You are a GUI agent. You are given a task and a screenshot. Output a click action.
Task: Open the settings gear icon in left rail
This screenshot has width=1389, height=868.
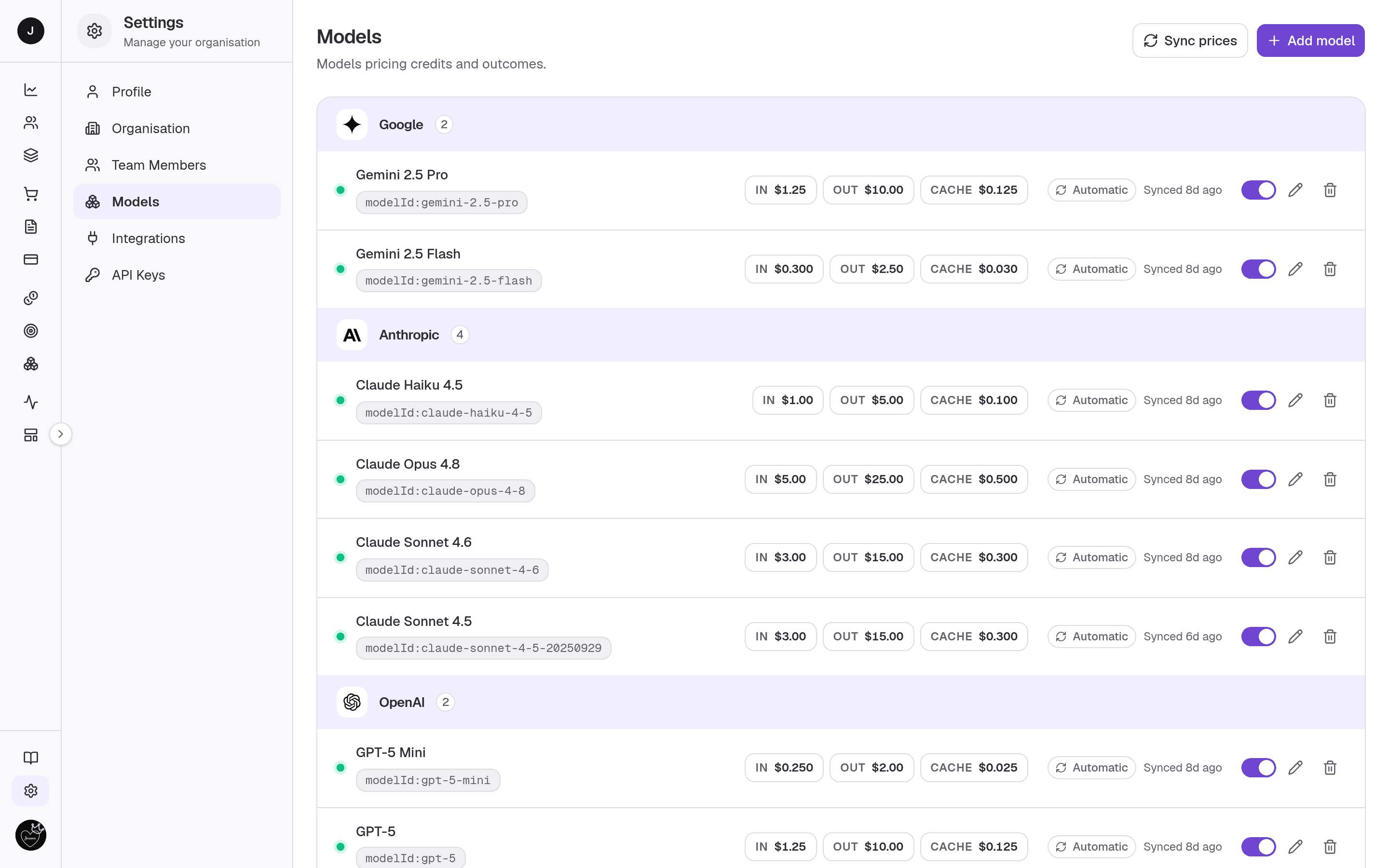coord(30,790)
